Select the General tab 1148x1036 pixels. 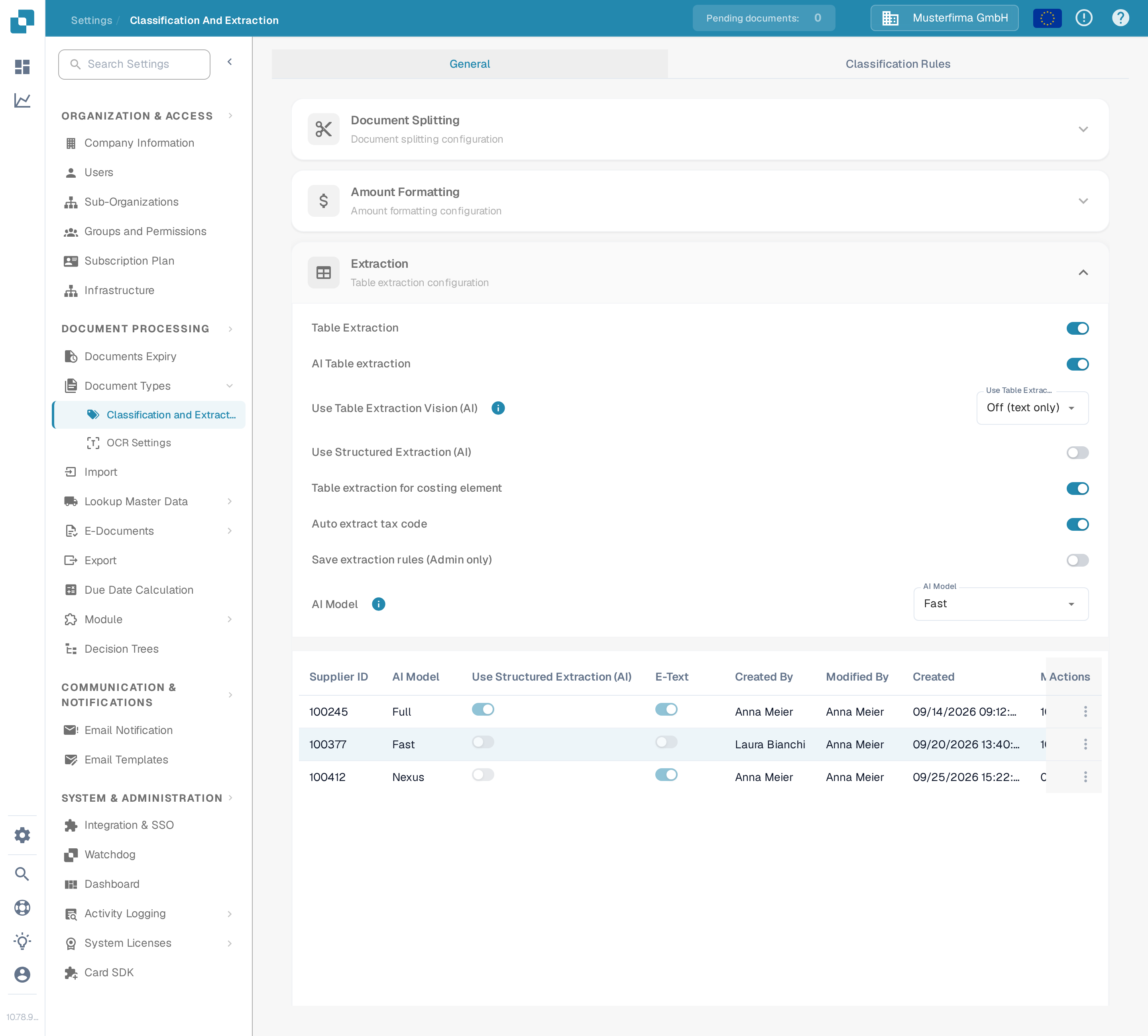469,64
